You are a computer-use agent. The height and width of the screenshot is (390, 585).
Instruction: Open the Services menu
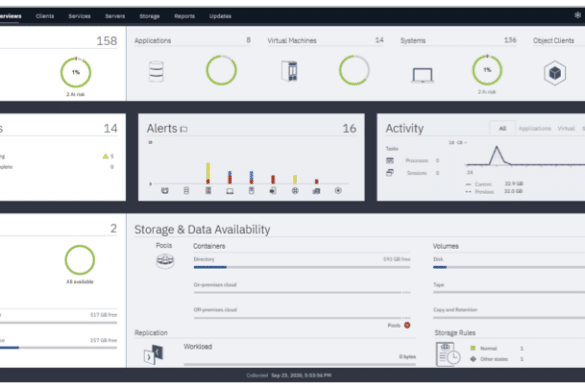click(x=79, y=16)
